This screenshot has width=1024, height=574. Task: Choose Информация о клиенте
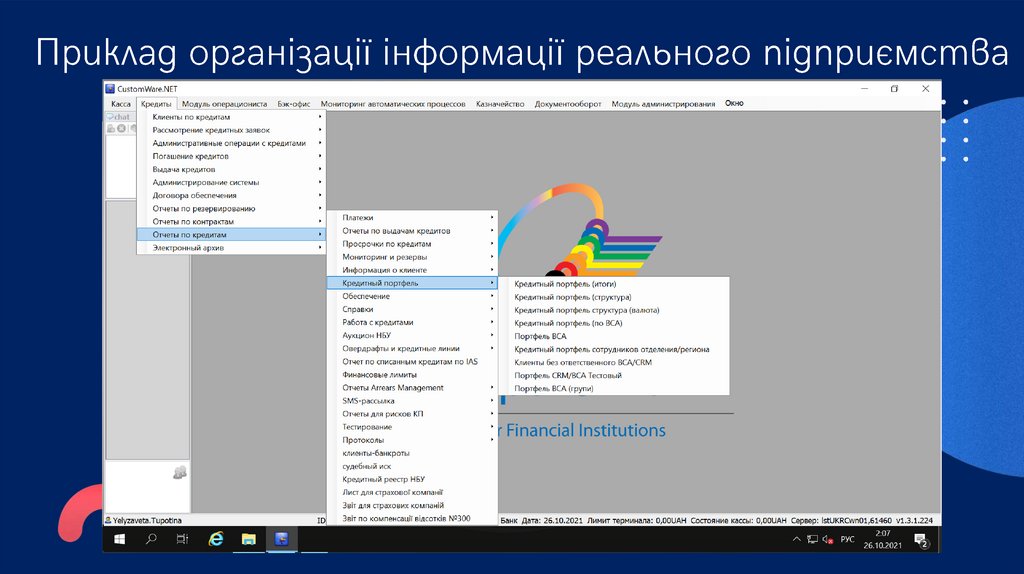[x=412, y=270]
